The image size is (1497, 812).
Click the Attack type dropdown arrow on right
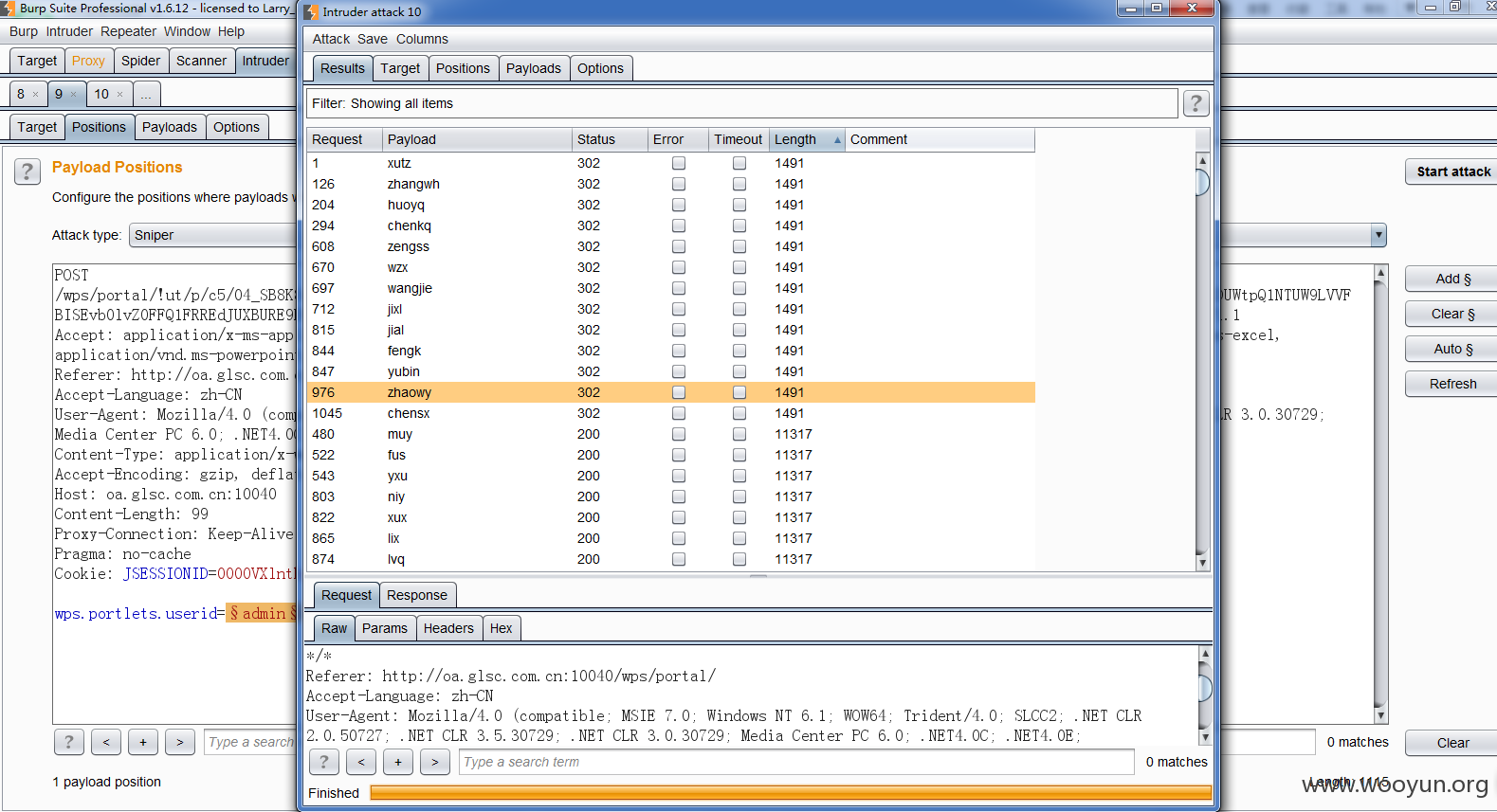[1378, 235]
